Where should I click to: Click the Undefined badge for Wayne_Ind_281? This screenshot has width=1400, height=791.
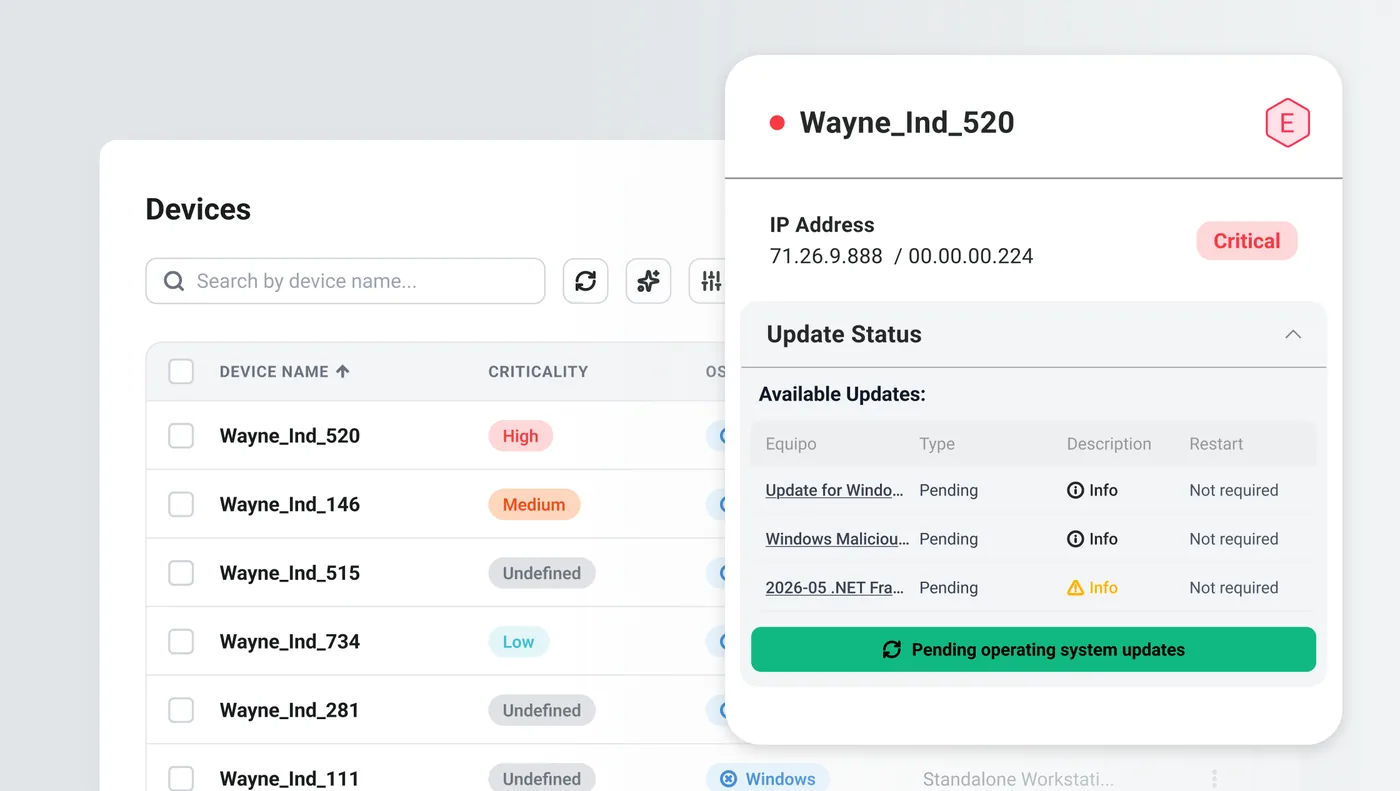pyautogui.click(x=542, y=710)
